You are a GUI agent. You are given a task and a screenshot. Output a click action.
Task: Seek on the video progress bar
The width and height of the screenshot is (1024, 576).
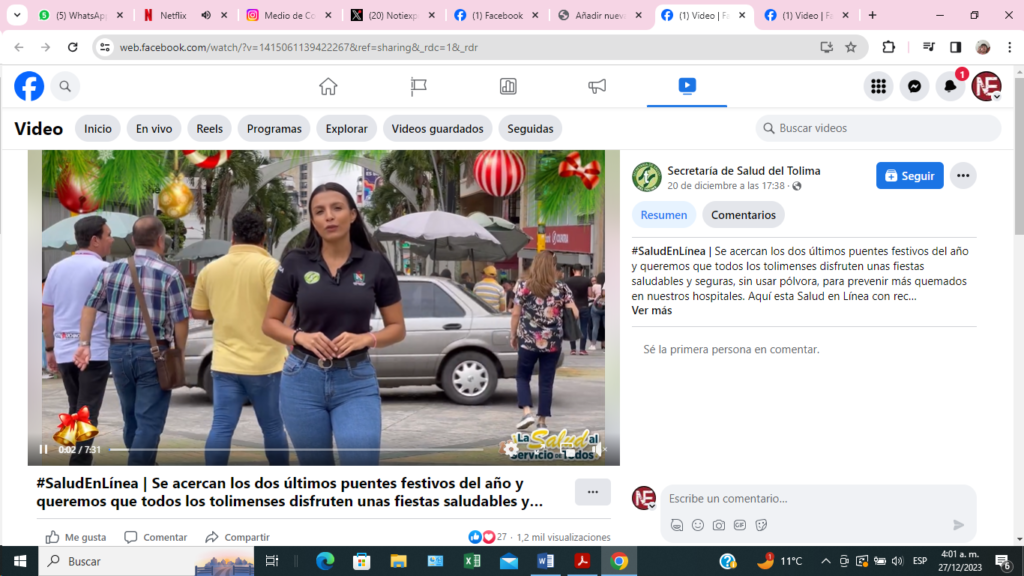click(300, 450)
